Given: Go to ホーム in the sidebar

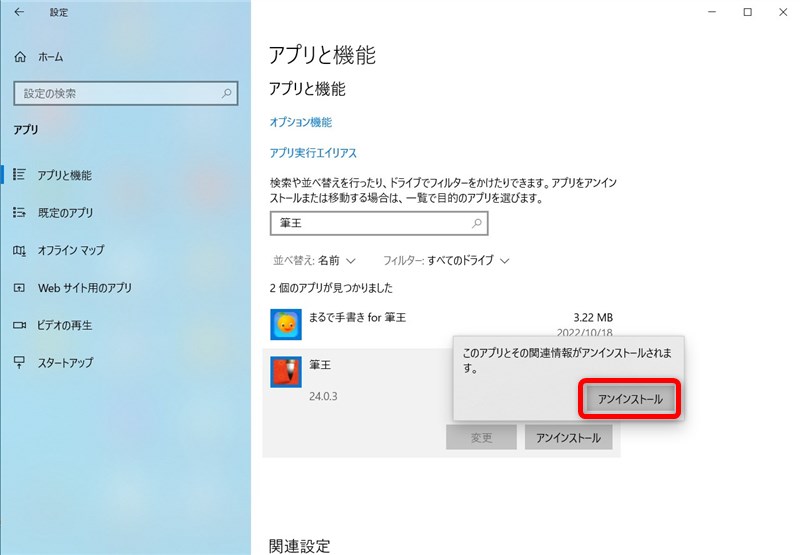Looking at the screenshot, I should click(51, 57).
